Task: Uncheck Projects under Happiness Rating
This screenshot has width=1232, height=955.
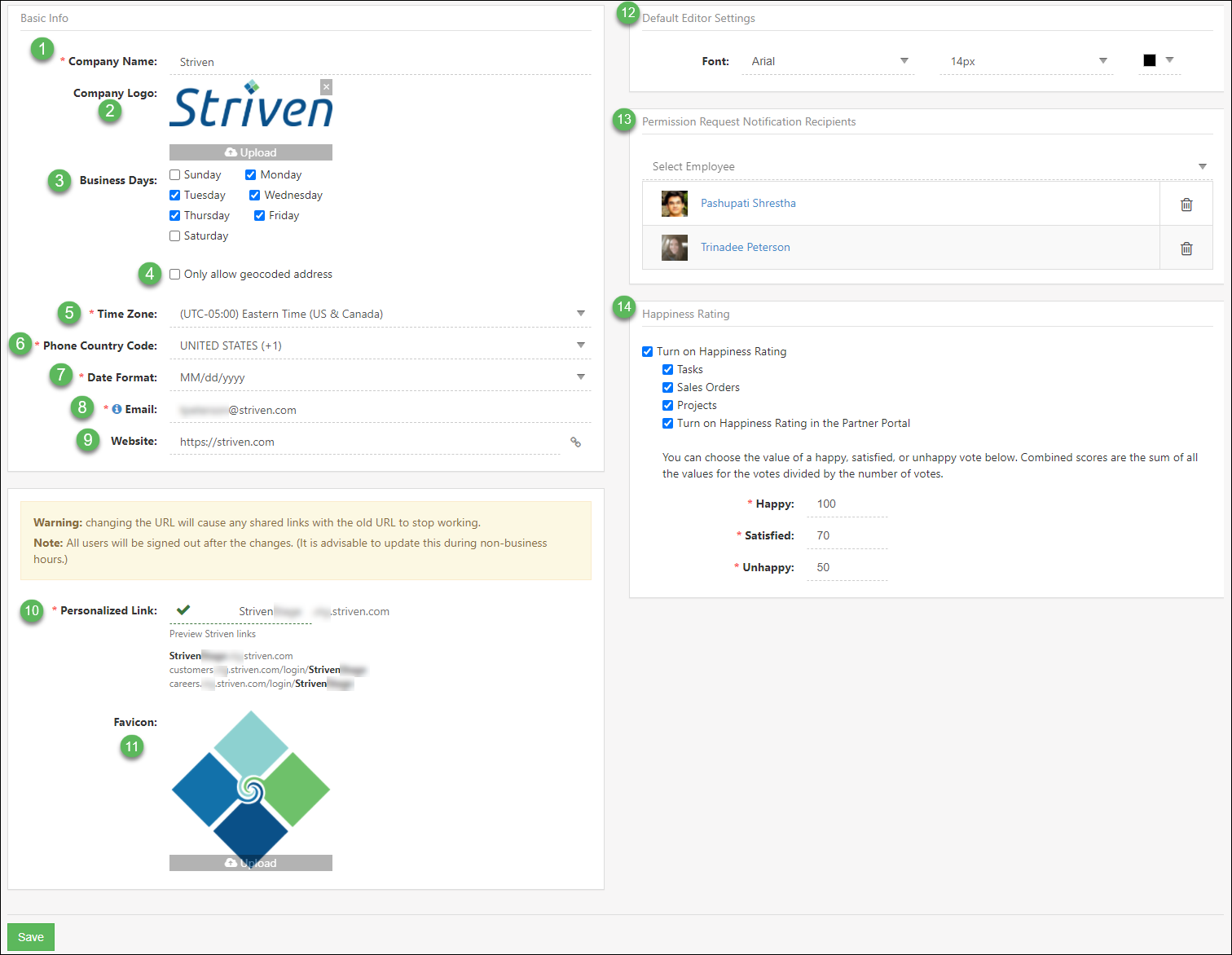Action: point(667,405)
